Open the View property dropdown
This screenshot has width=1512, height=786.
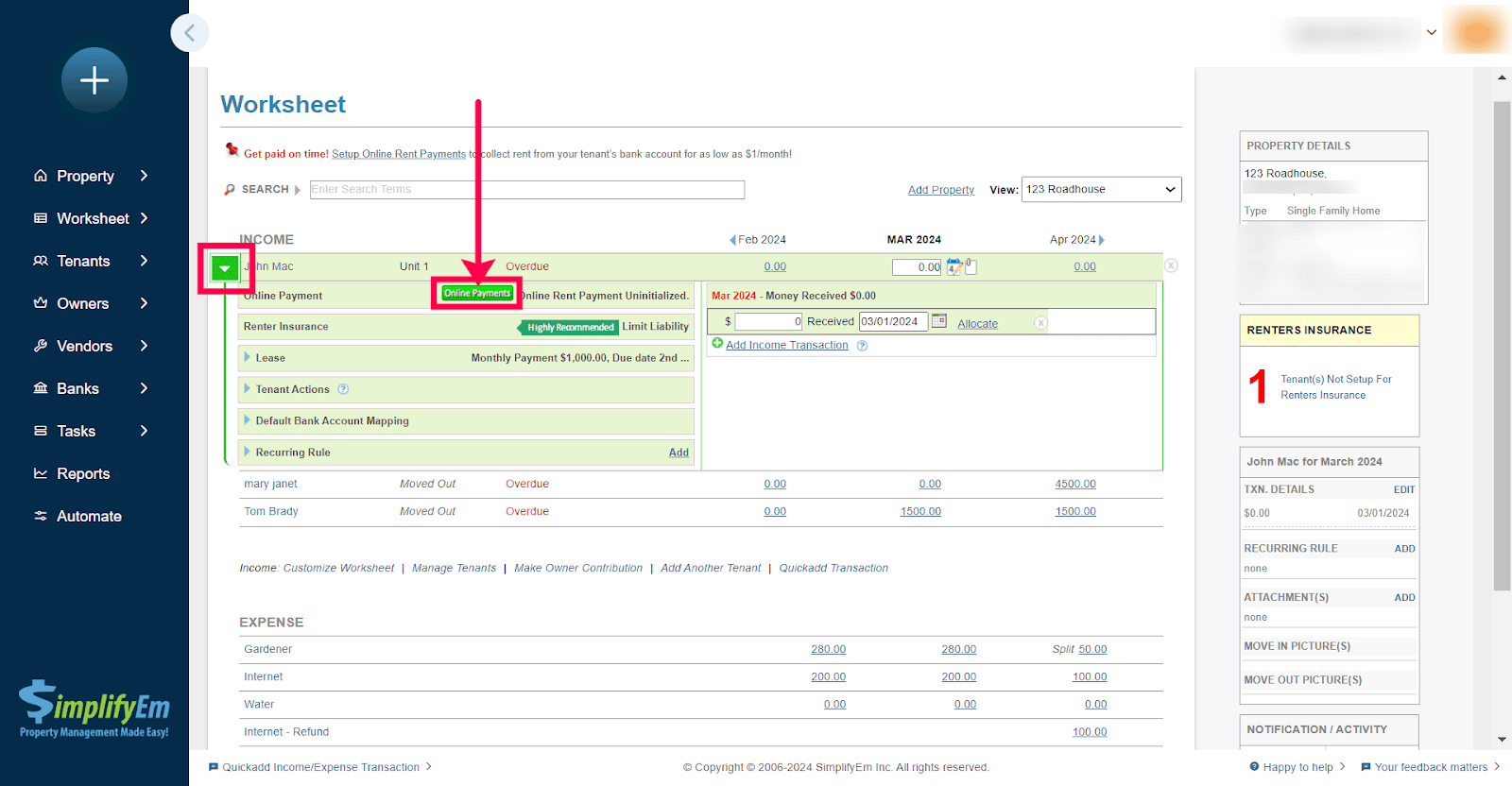[1101, 189]
